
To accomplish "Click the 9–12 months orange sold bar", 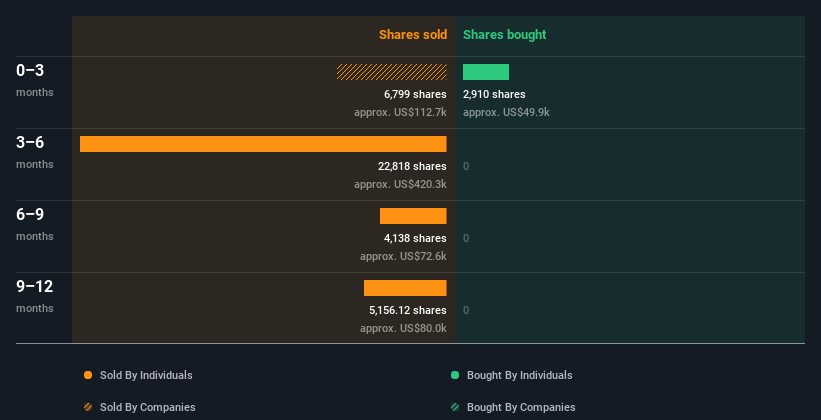I will [405, 288].
